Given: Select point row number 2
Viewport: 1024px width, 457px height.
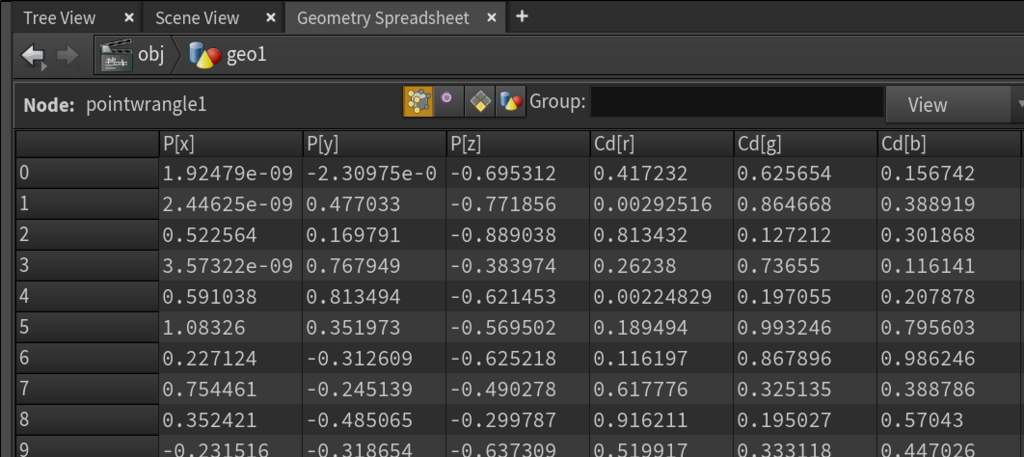Looking at the screenshot, I should coord(88,235).
